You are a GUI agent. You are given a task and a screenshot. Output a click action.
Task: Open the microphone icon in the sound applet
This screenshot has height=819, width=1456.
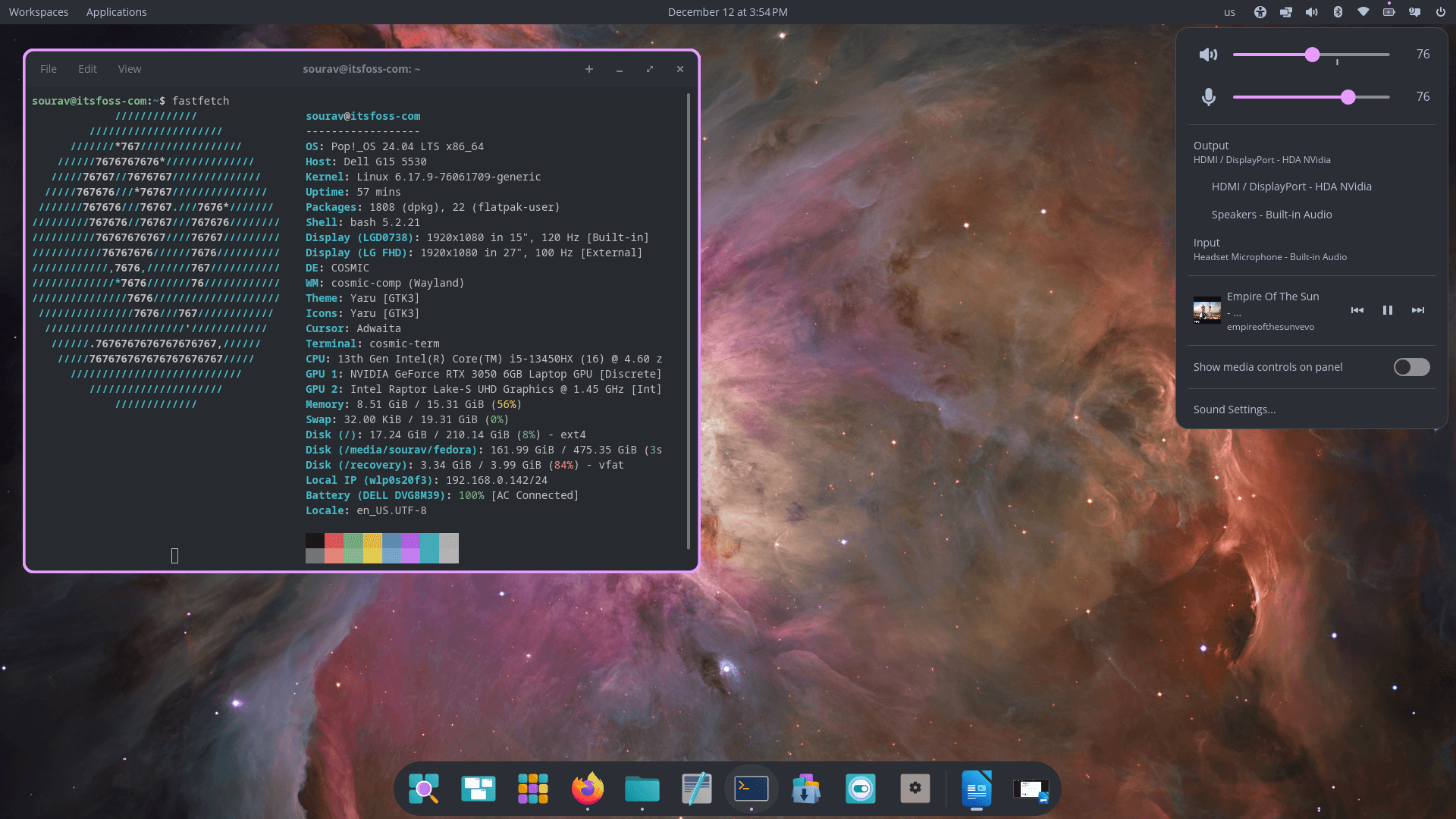[x=1208, y=97]
